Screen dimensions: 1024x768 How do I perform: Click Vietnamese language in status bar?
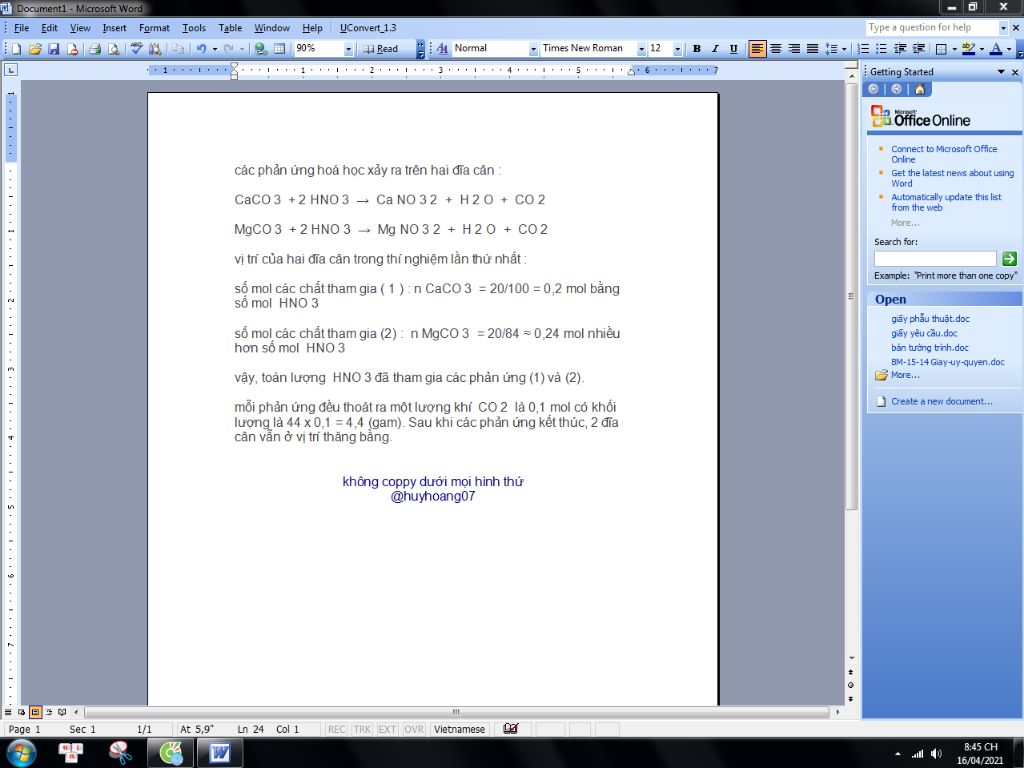point(459,729)
